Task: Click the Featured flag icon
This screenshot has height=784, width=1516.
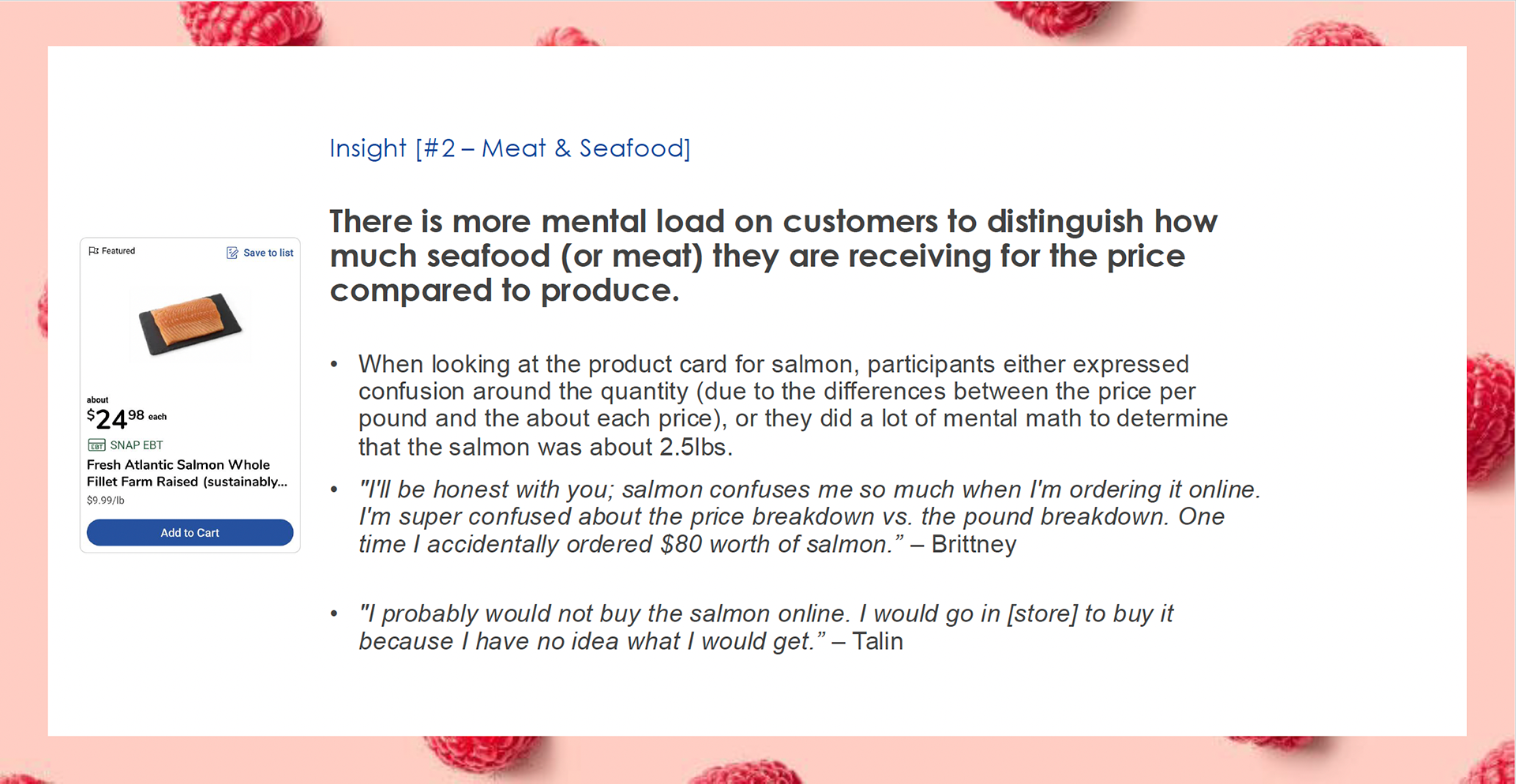Action: [93, 251]
